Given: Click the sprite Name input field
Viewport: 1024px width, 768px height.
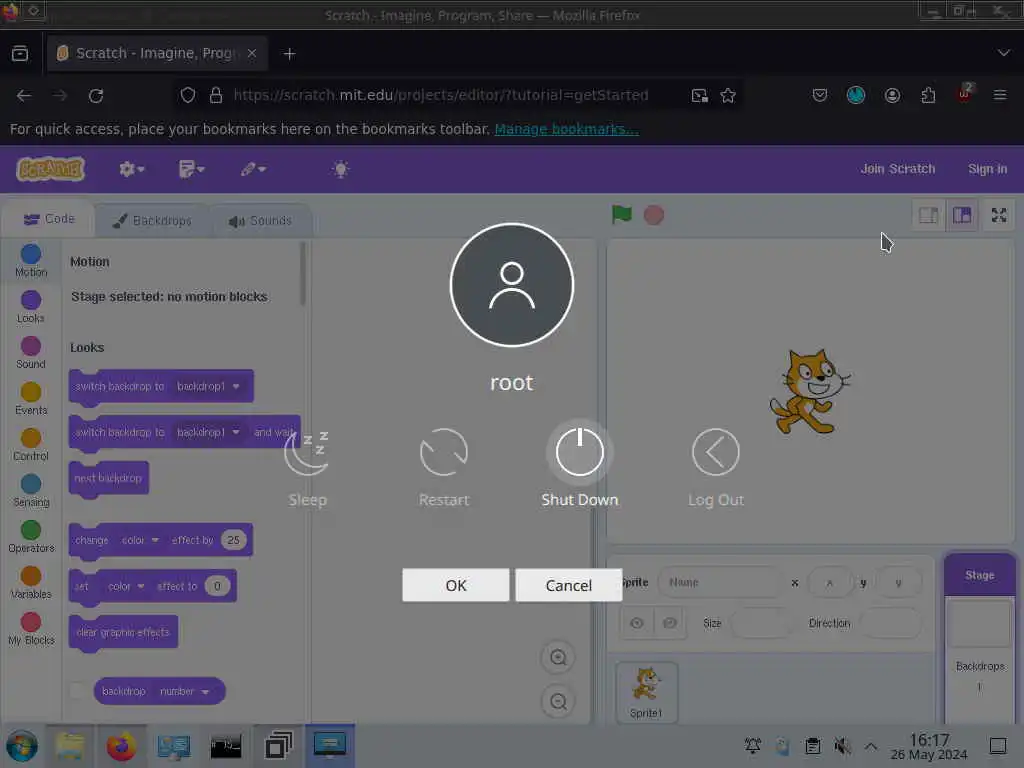Looking at the screenshot, I should click(x=719, y=582).
